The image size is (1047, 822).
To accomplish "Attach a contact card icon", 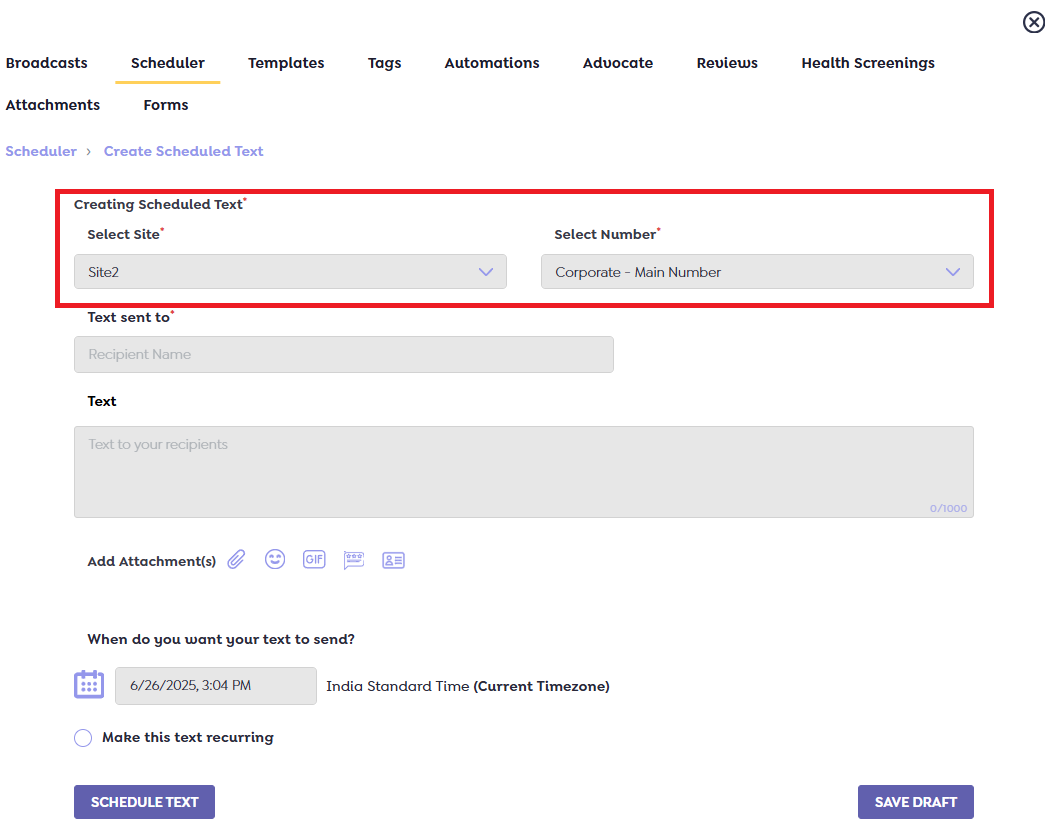I will click(393, 560).
